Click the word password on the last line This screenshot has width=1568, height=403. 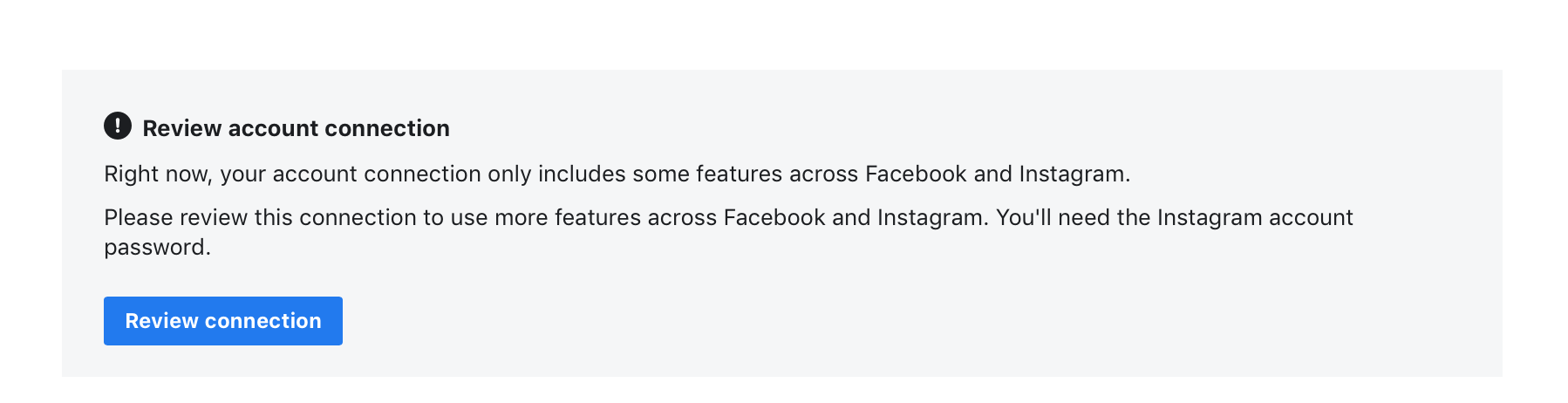point(157,248)
